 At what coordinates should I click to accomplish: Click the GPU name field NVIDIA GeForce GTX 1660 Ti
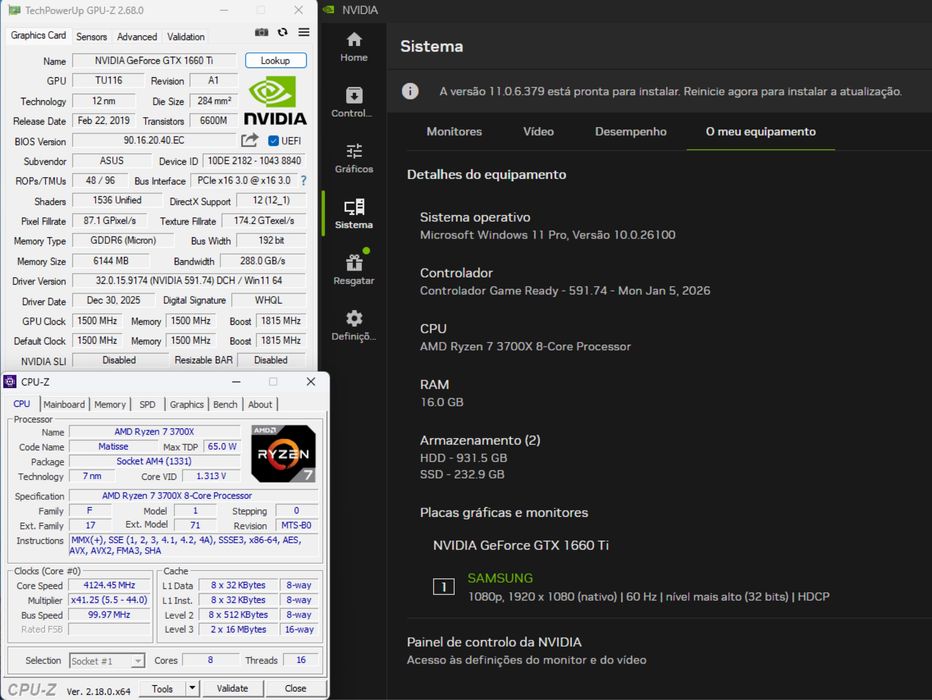(154, 61)
